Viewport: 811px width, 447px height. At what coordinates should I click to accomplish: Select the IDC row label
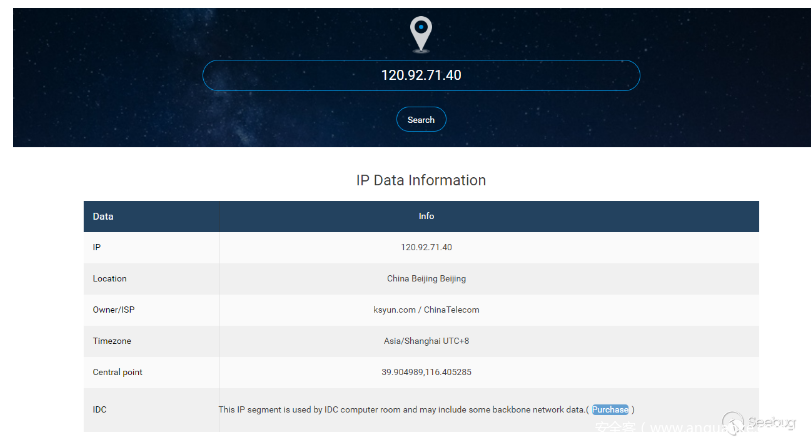click(100, 409)
